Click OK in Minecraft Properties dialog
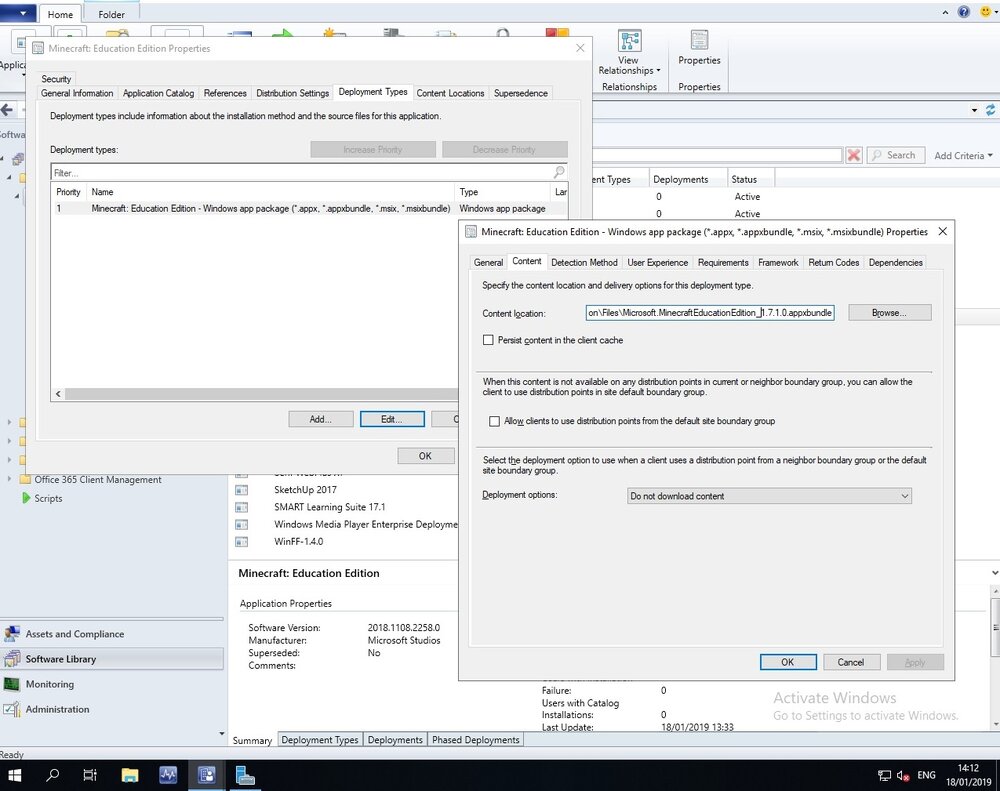The height and width of the screenshot is (791, 1000). [425, 455]
